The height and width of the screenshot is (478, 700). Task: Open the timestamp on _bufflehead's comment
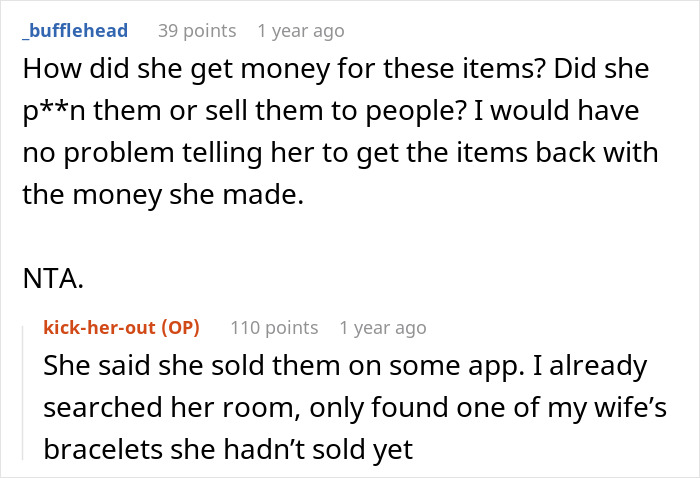click(x=300, y=30)
